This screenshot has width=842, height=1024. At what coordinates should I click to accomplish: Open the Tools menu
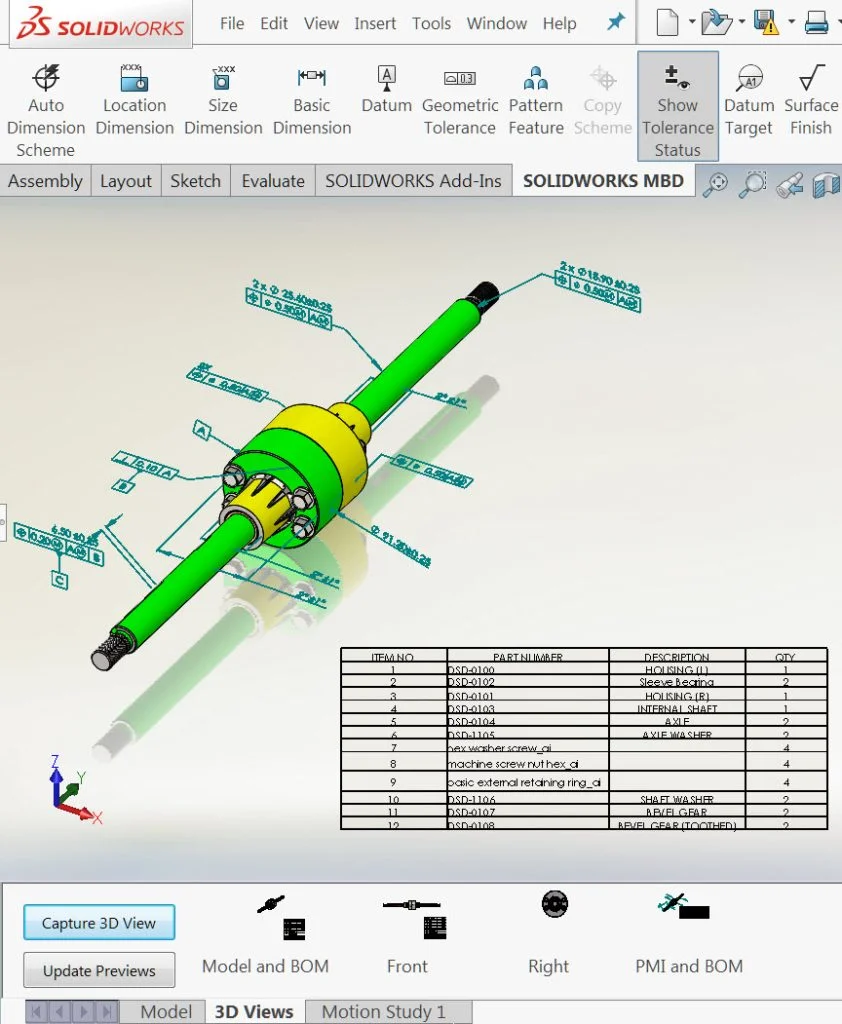pyautogui.click(x=431, y=23)
